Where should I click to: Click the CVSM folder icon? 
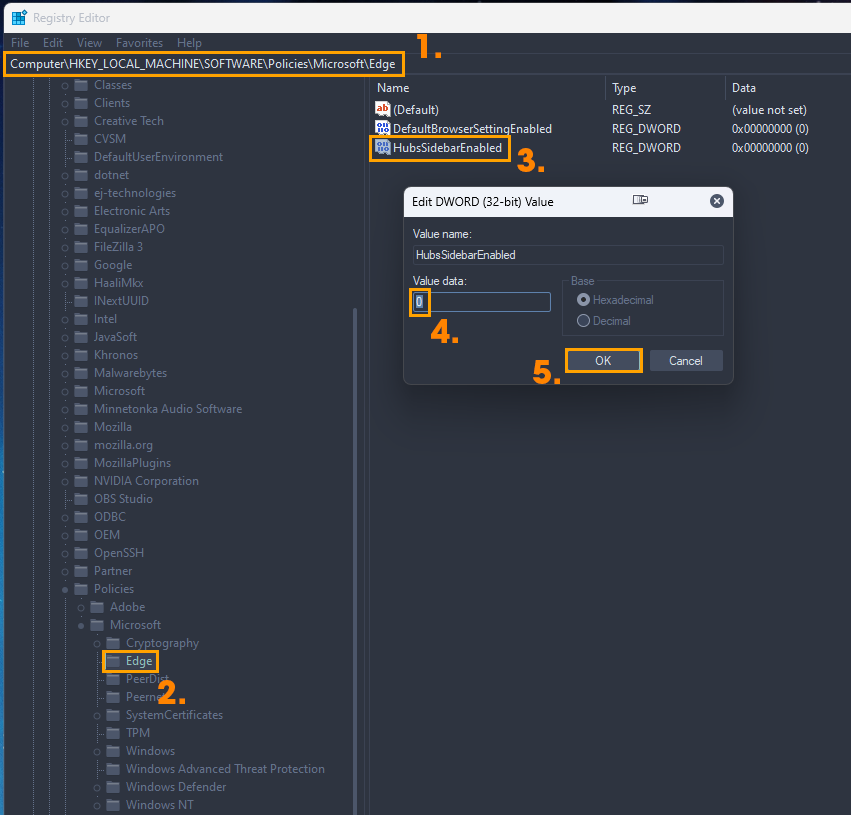(81, 138)
